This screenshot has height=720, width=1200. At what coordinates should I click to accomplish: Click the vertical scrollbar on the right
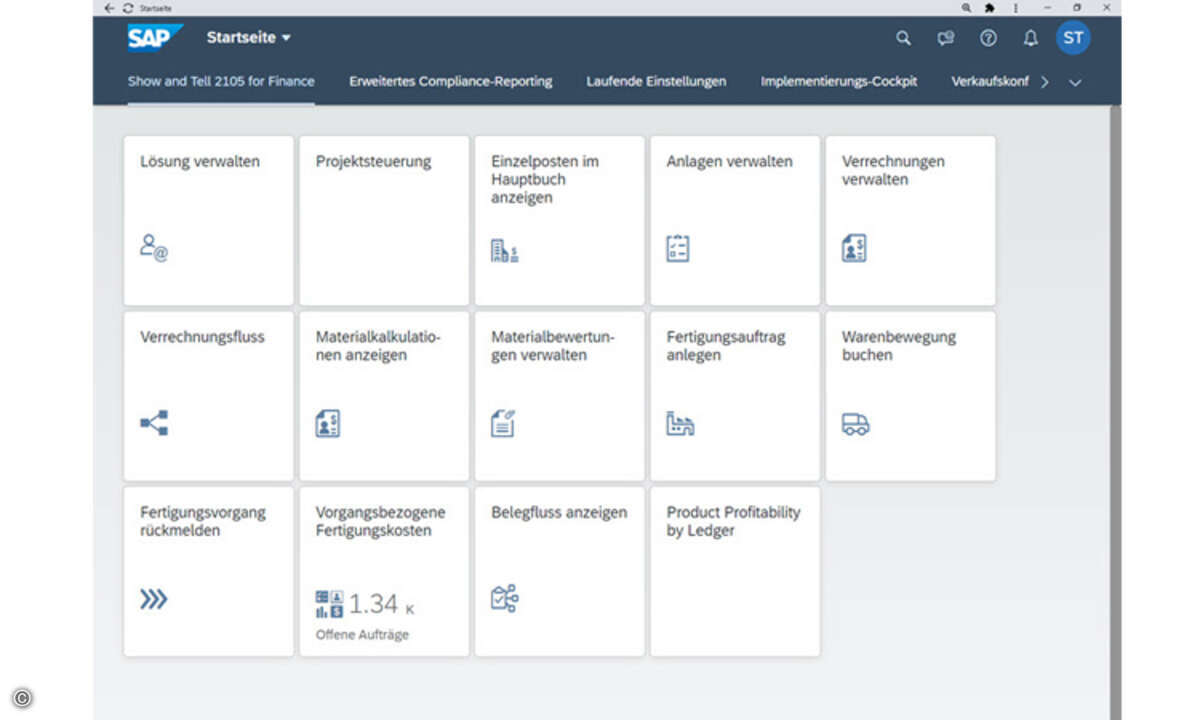pyautogui.click(x=1115, y=400)
